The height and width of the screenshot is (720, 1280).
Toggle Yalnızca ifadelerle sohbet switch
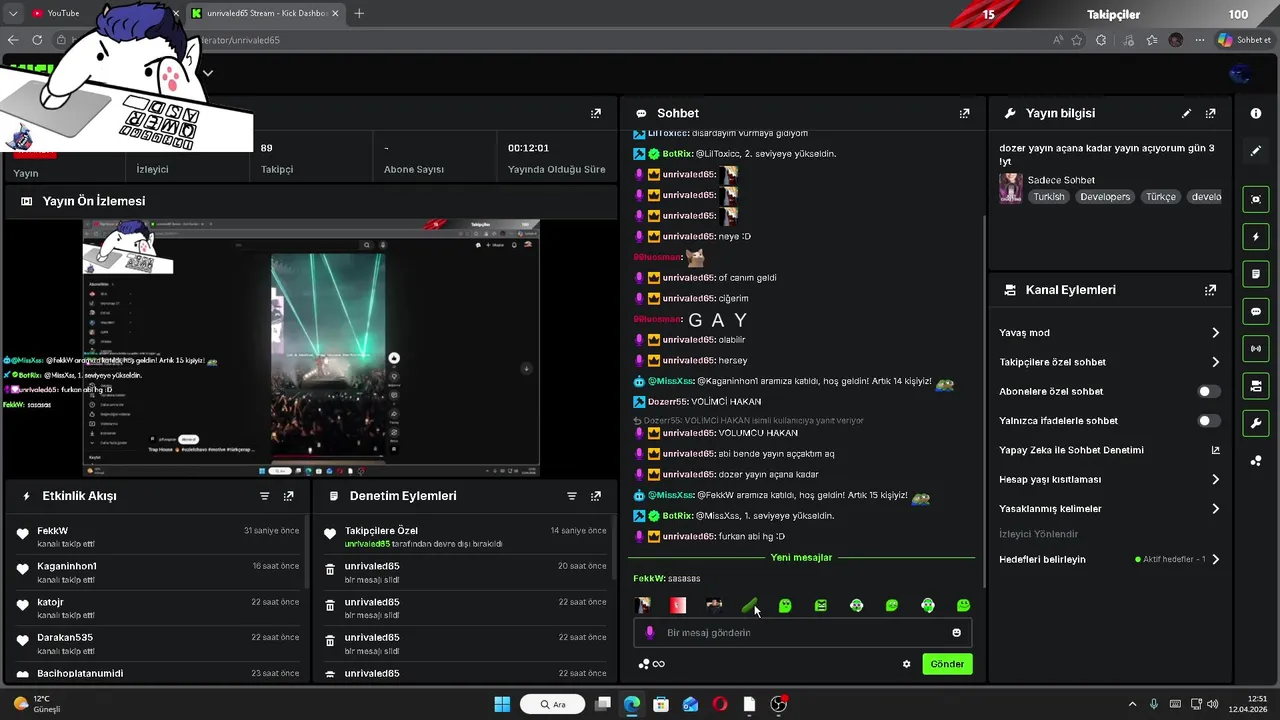tap(1209, 421)
